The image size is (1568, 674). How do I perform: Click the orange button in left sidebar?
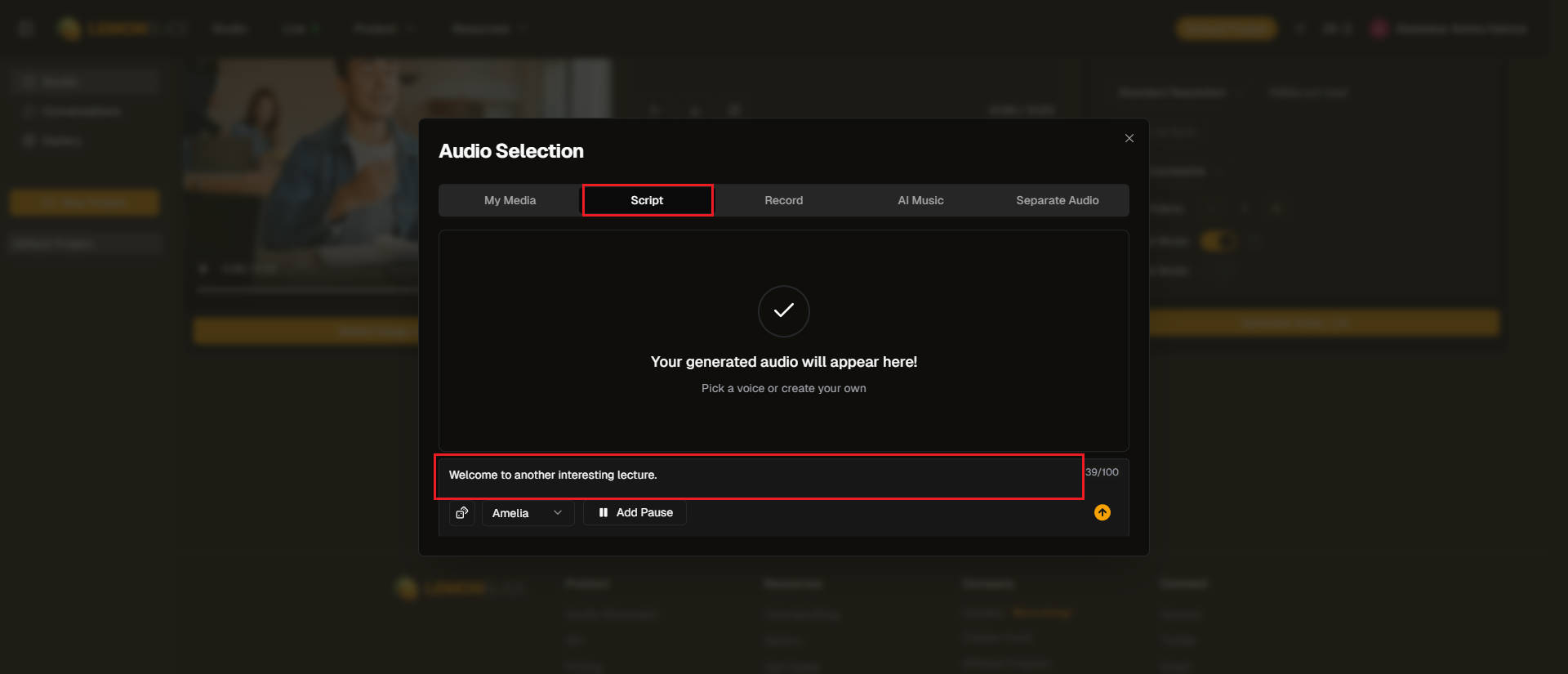(x=84, y=203)
